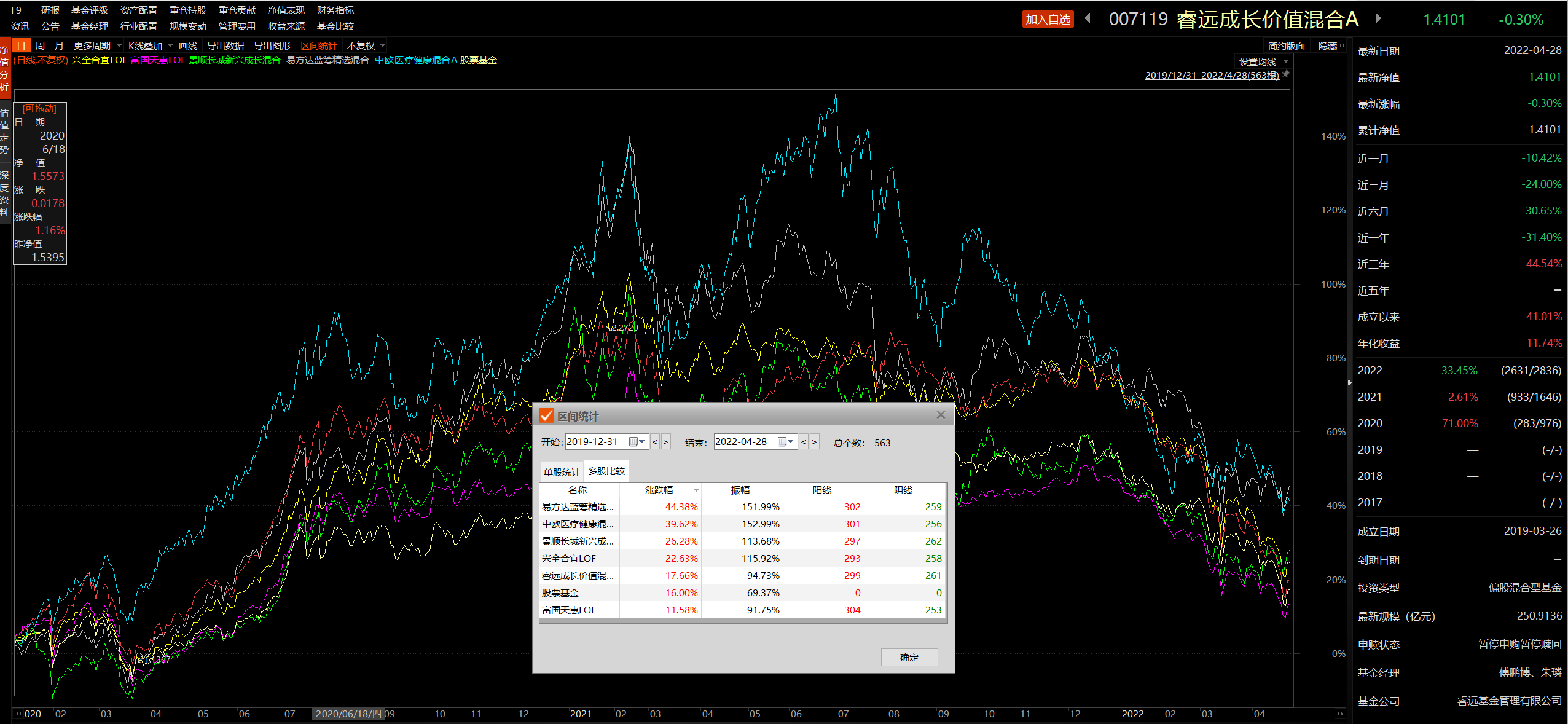
Task: Click the previous fund arrow before 007119
Action: (x=1088, y=18)
